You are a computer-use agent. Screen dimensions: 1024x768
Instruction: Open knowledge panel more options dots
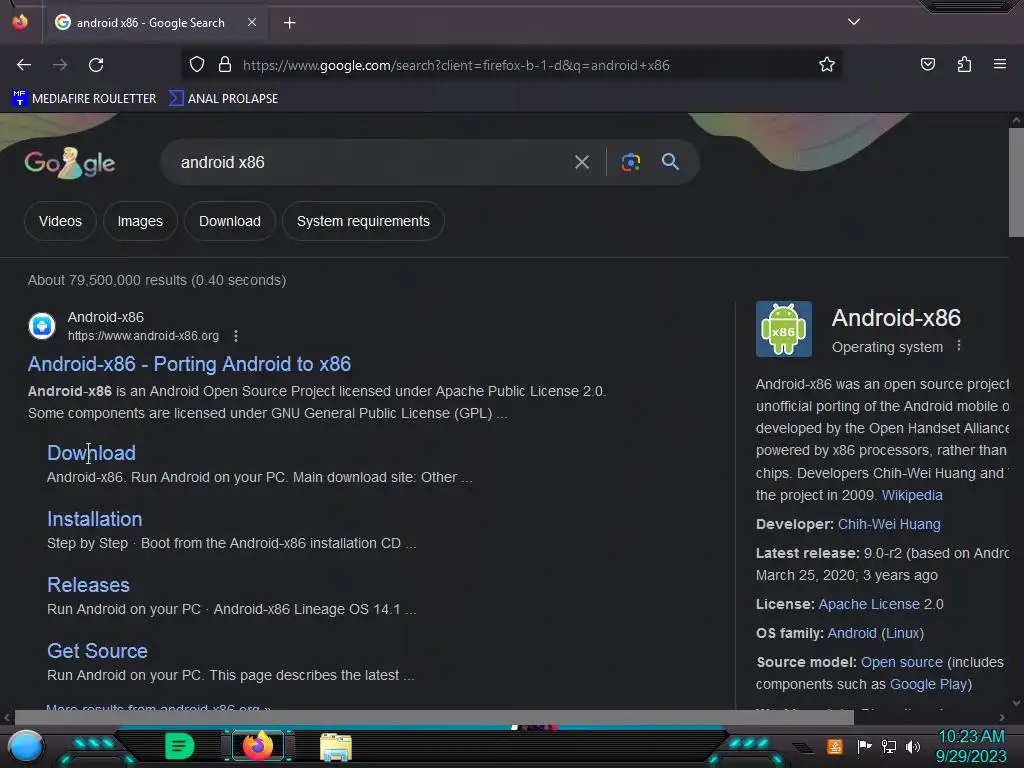tap(959, 345)
